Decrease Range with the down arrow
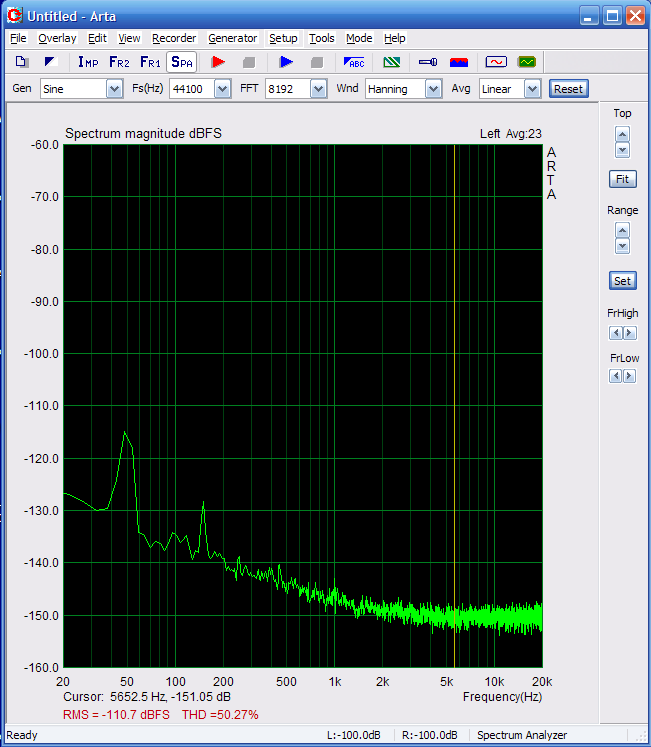Viewport: 651px width, 747px height. [622, 246]
